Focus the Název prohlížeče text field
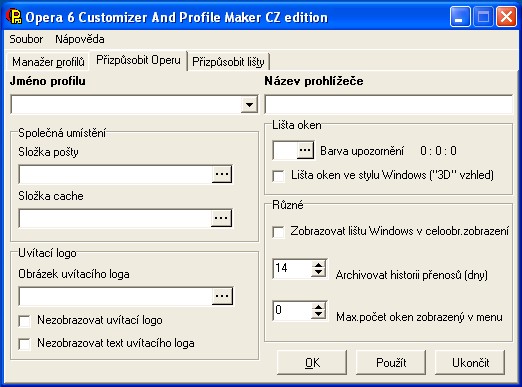The image size is (522, 387). click(x=388, y=104)
